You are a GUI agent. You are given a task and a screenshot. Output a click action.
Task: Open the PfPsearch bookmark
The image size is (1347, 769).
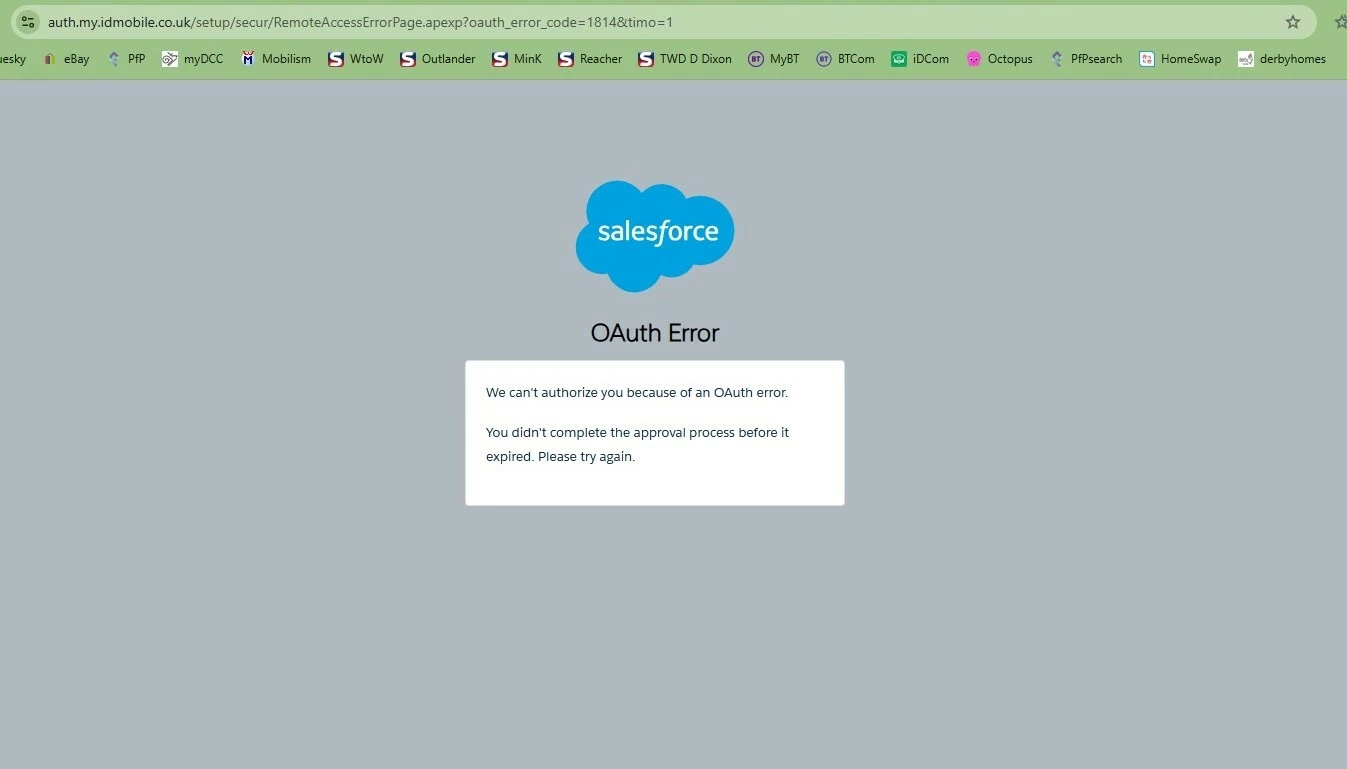(1086, 59)
